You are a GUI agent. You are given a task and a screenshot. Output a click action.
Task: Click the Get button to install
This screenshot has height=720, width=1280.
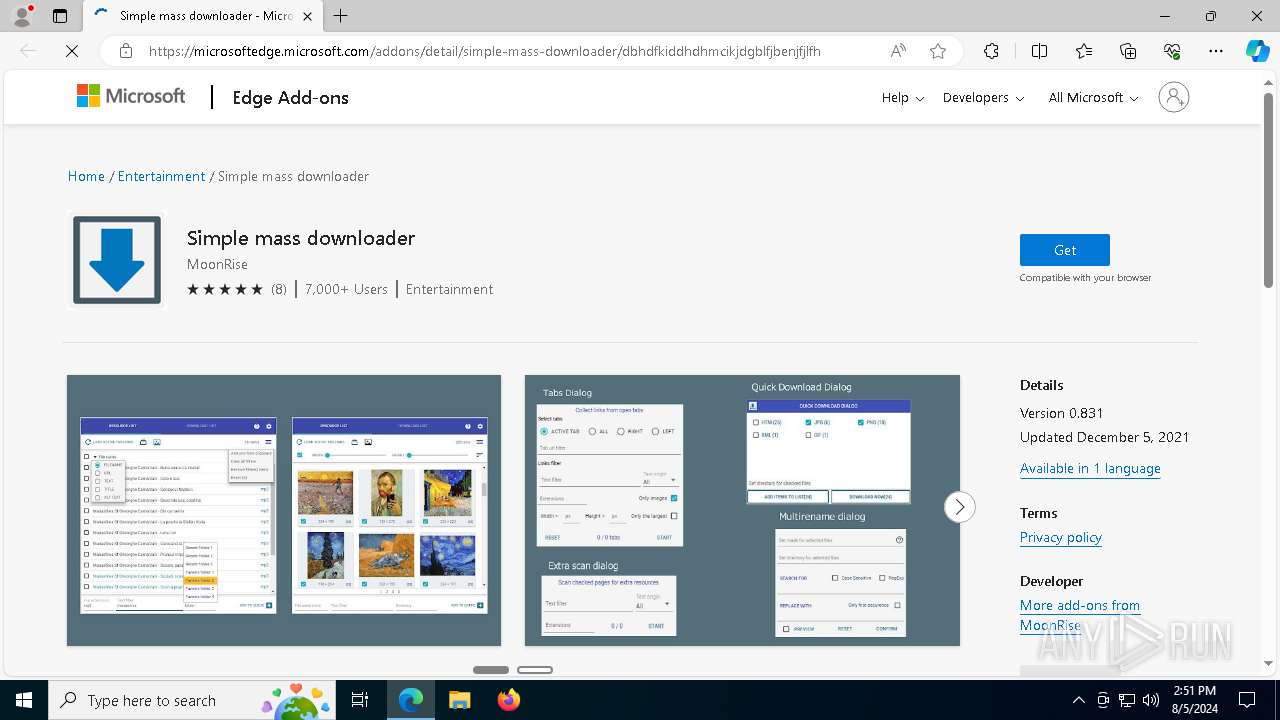pyautogui.click(x=1065, y=250)
